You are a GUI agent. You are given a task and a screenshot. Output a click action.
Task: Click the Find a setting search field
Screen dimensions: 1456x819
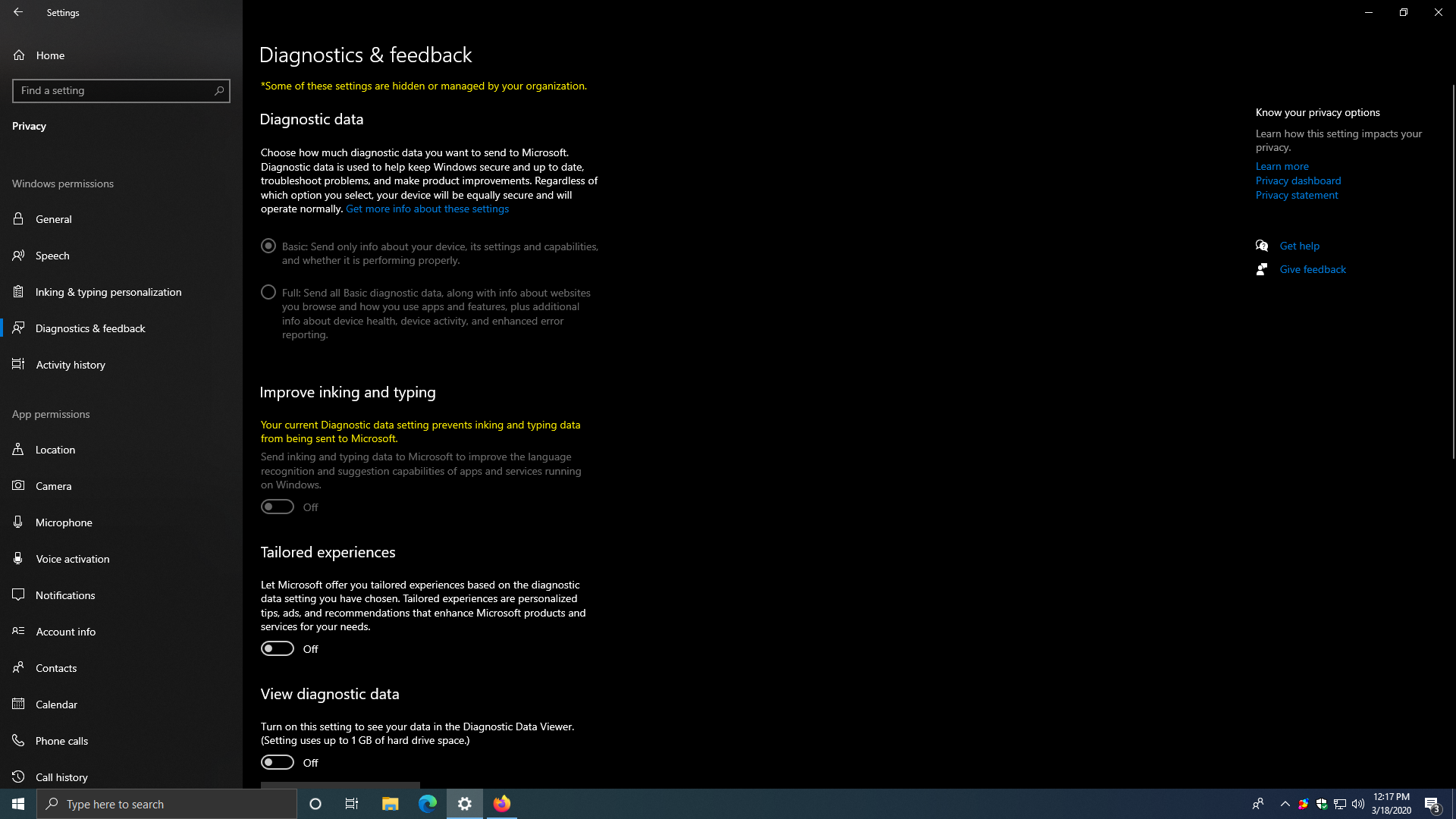click(114, 91)
